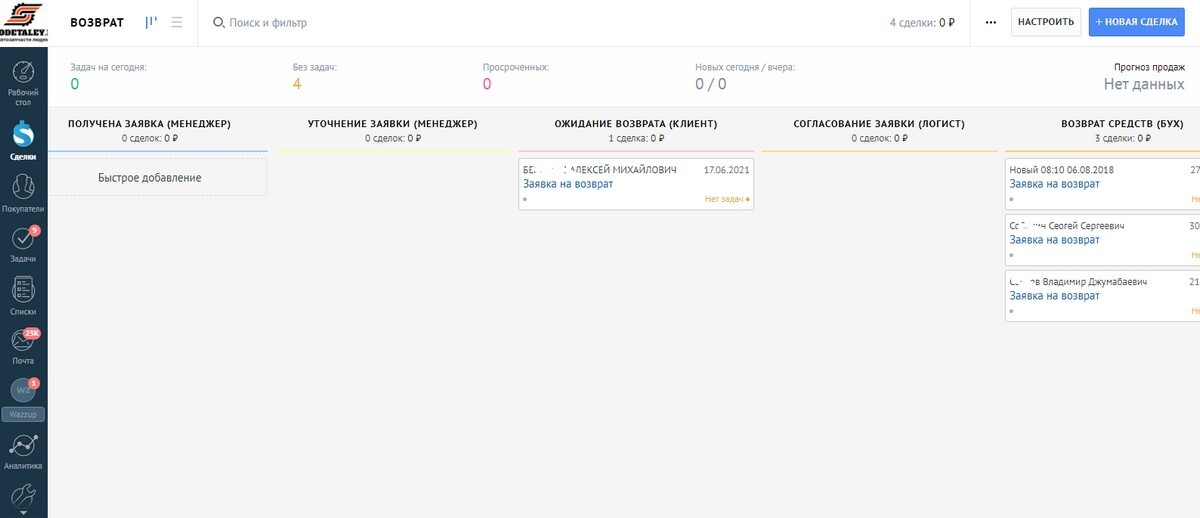Open the Wazzup messenger icon
The width and height of the screenshot is (1200, 518).
point(23,392)
